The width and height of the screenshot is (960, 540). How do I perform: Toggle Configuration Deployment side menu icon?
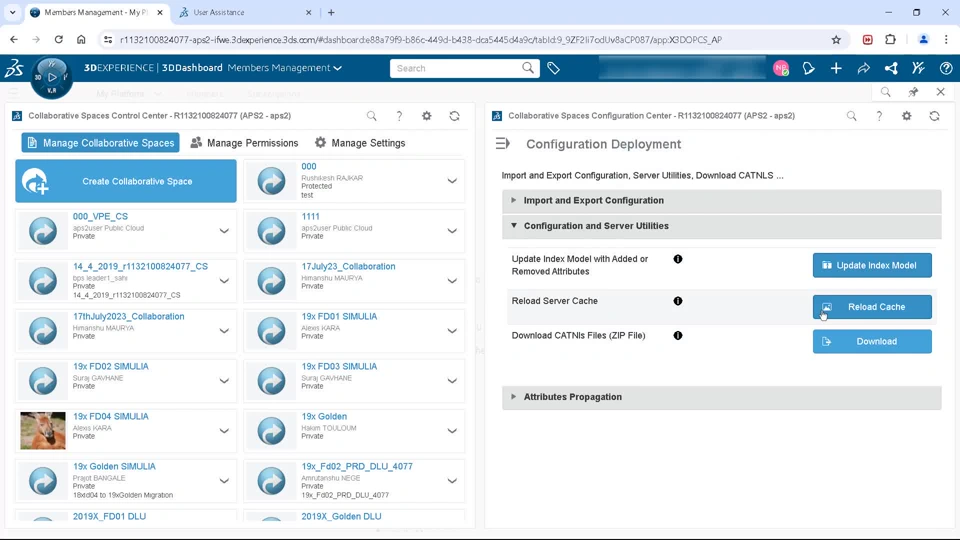pyautogui.click(x=503, y=143)
